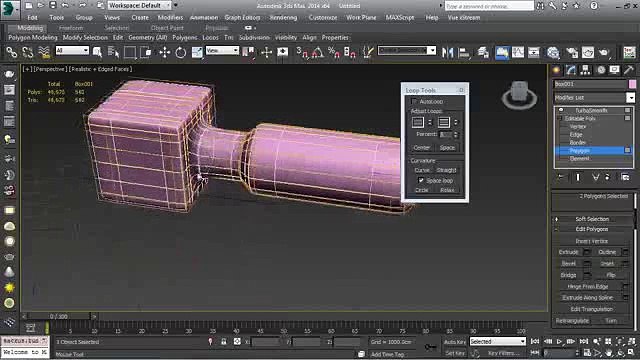
Task: Open Render Setup icon
Action: (x=571, y=52)
